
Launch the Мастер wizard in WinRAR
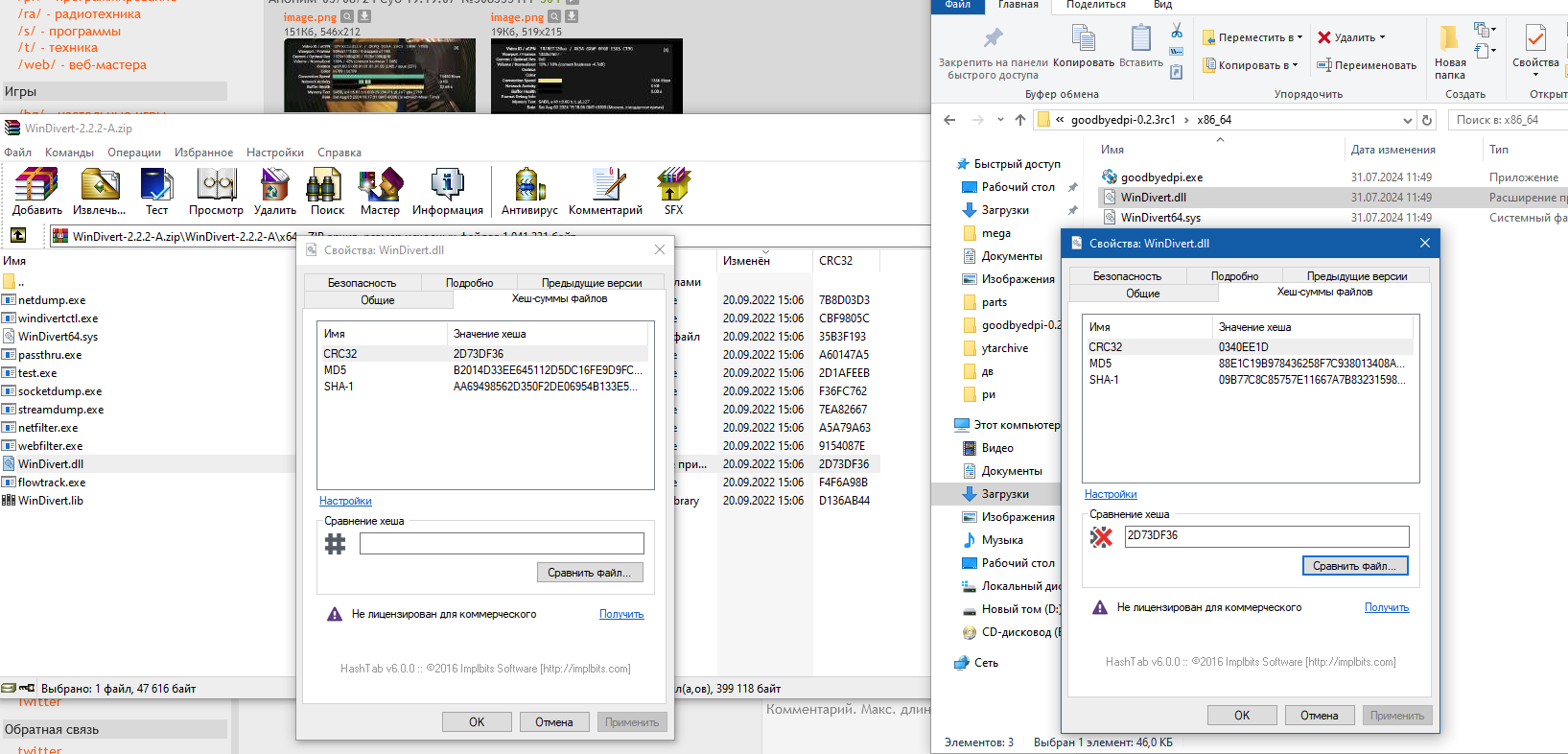click(x=380, y=191)
